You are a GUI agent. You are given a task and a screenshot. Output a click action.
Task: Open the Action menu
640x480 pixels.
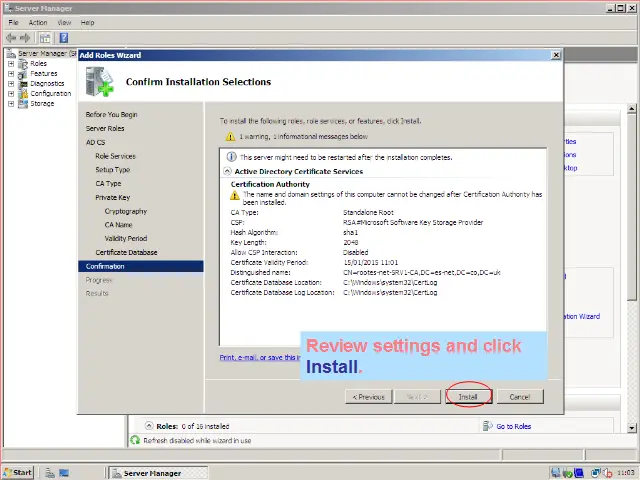pyautogui.click(x=38, y=22)
